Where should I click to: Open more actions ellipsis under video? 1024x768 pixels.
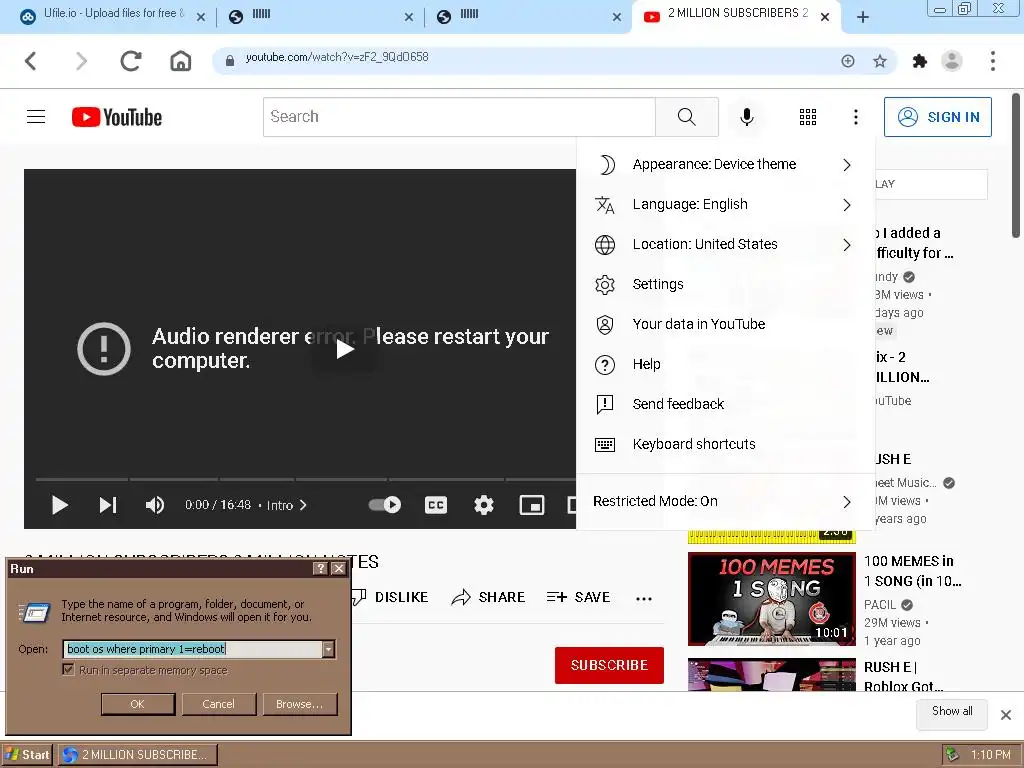644,598
